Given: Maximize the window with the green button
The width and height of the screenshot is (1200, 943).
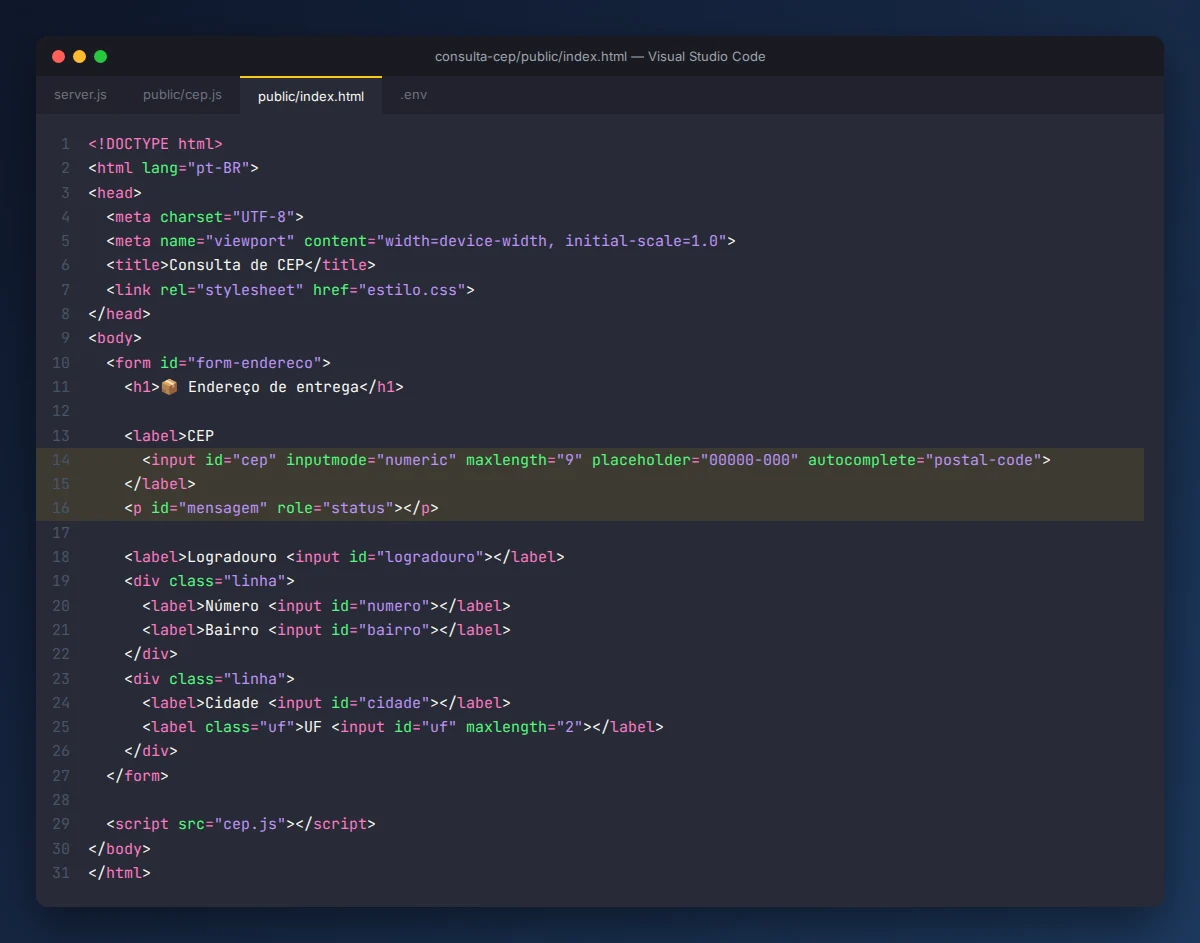Looking at the screenshot, I should [x=100, y=57].
